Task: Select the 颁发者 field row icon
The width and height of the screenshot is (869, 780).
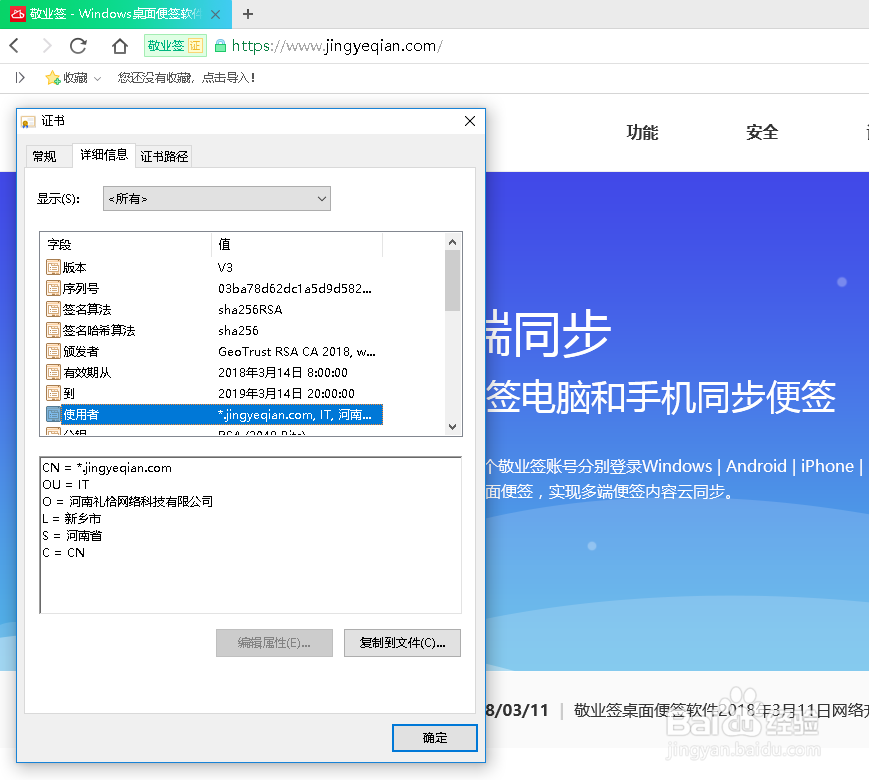Action: (x=53, y=352)
